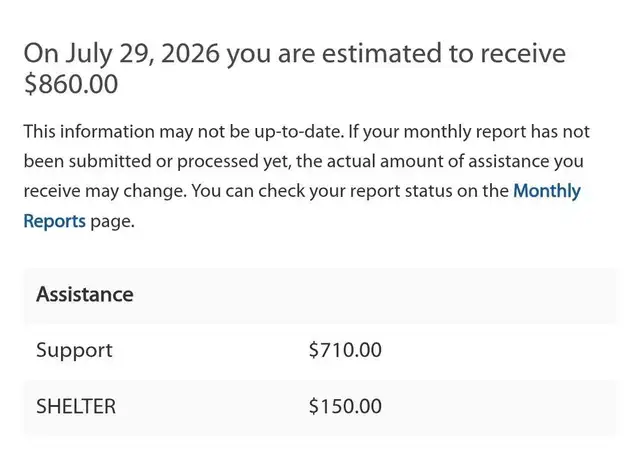The width and height of the screenshot is (640, 462).
Task: Select the SHELTER row label
Action: (x=76, y=406)
